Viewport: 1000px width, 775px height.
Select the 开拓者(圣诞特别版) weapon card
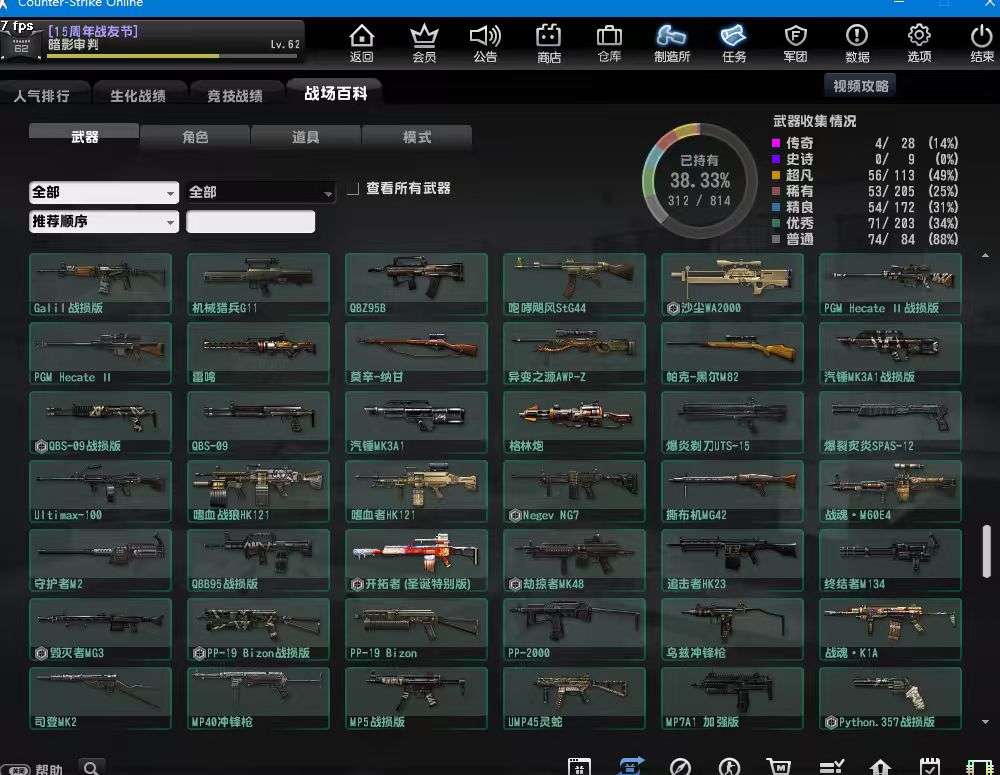pos(416,560)
